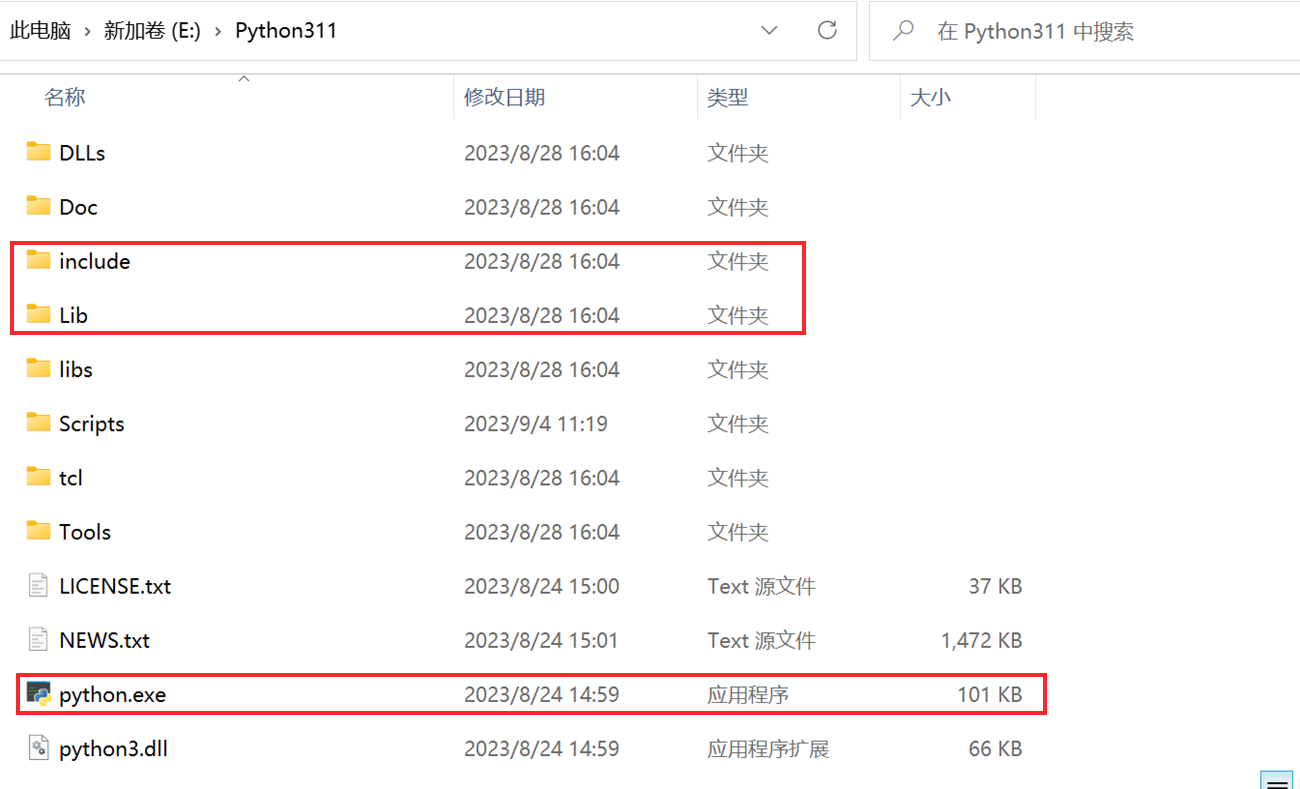Click Python311 in the address breadcrumb
Image resolution: width=1300 pixels, height=789 pixels.
pos(286,31)
